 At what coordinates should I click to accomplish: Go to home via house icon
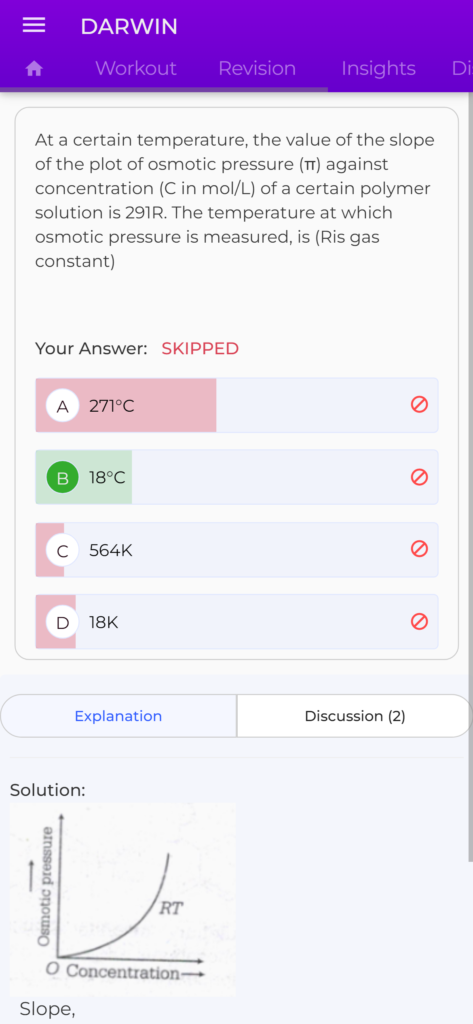[34, 68]
